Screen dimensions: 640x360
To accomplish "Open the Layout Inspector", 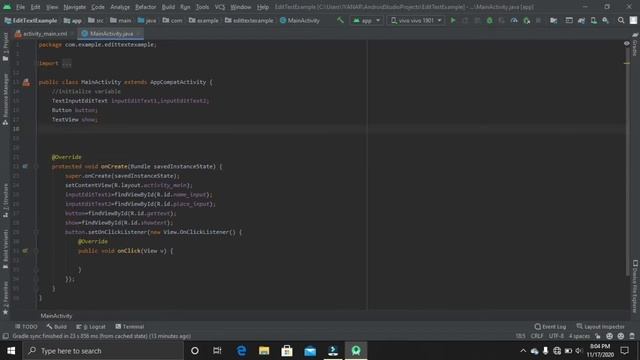I will coord(600,327).
